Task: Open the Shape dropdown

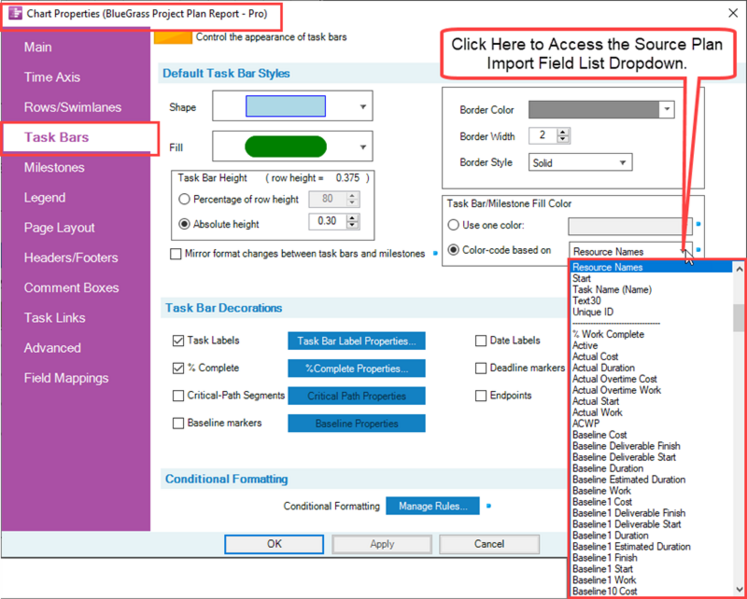Action: tap(363, 106)
